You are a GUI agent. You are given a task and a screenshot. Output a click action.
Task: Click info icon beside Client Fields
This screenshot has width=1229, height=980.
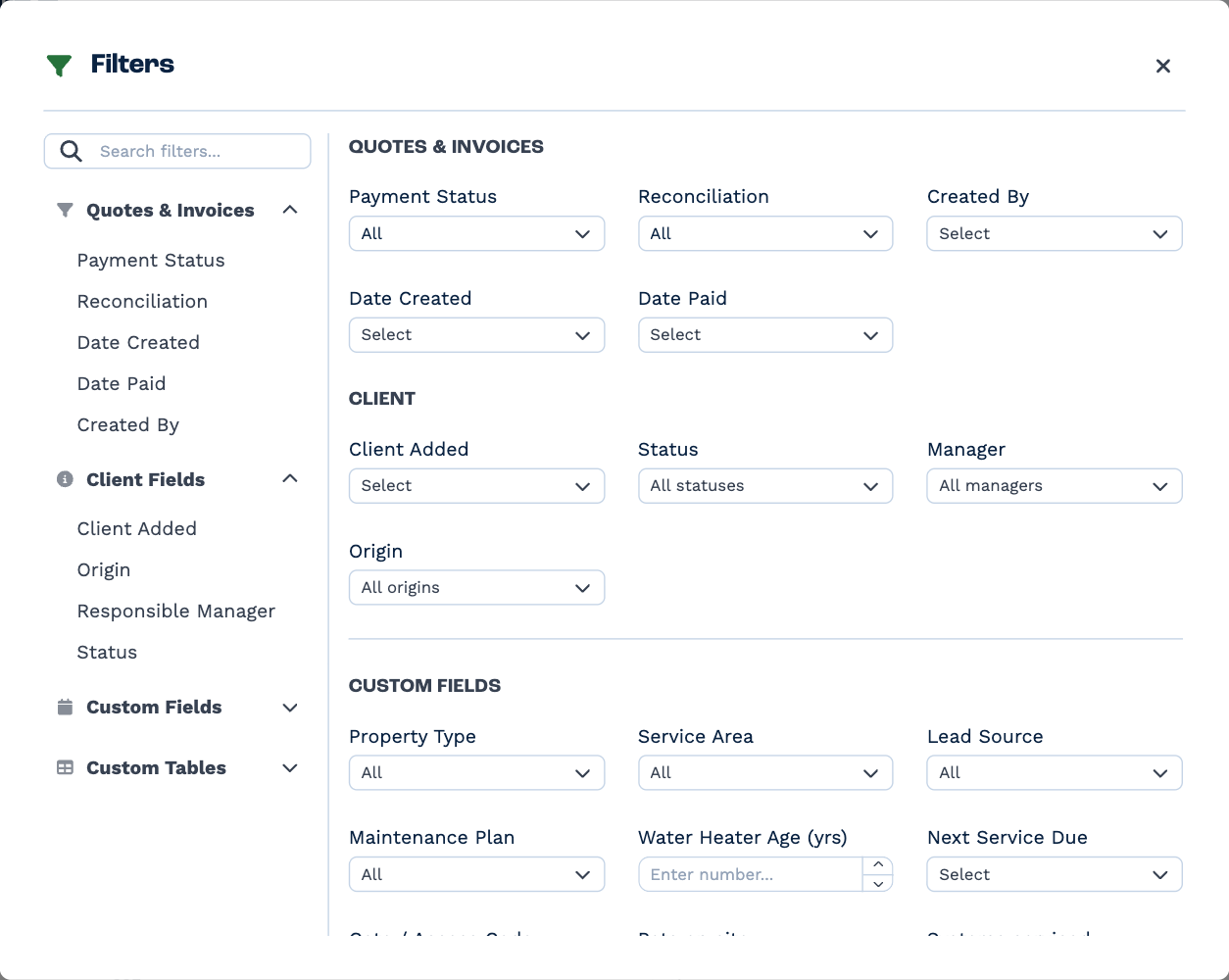[65, 479]
